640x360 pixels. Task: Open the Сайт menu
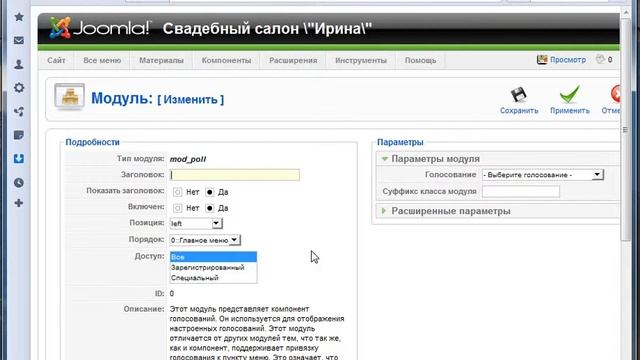point(56,60)
